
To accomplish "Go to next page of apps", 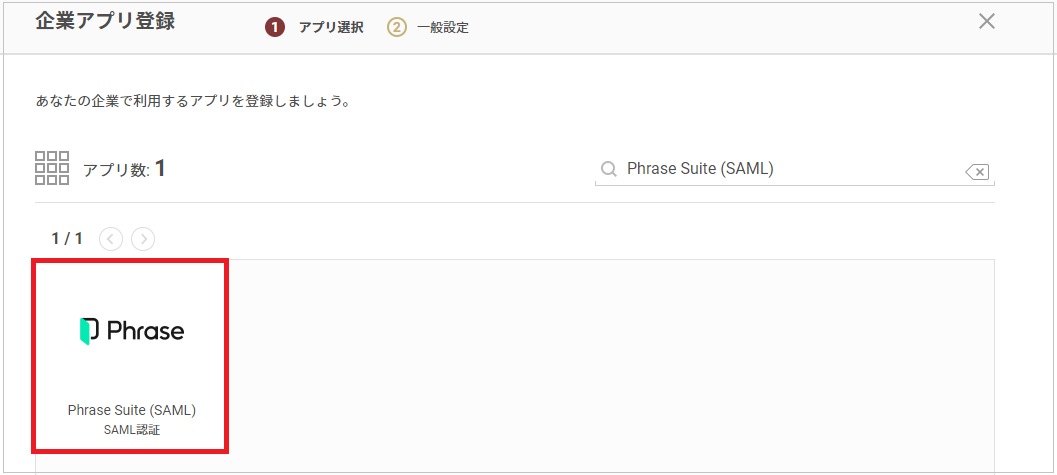I will pos(143,239).
